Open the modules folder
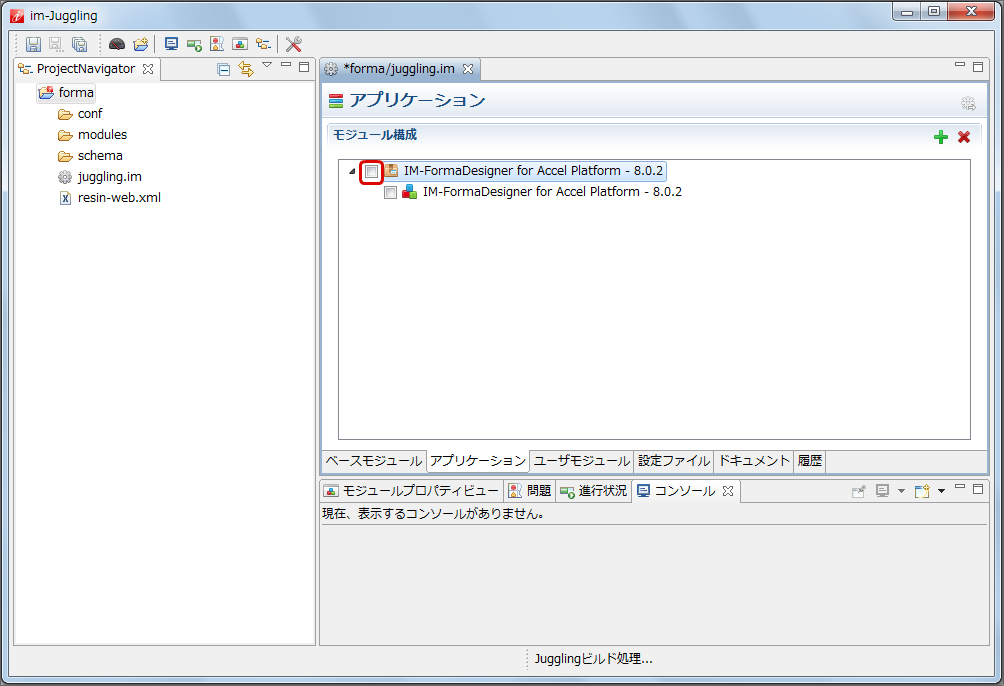Screen dimensions: 1004x686 tap(92, 135)
